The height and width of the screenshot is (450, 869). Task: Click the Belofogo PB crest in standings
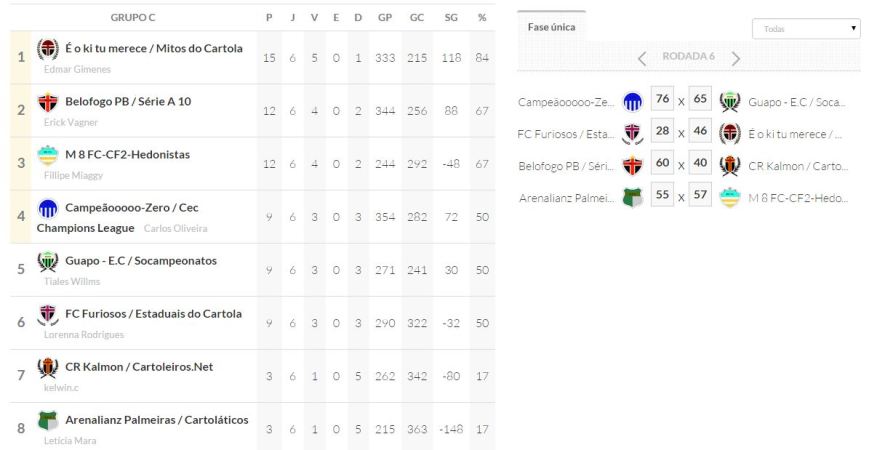click(x=48, y=102)
